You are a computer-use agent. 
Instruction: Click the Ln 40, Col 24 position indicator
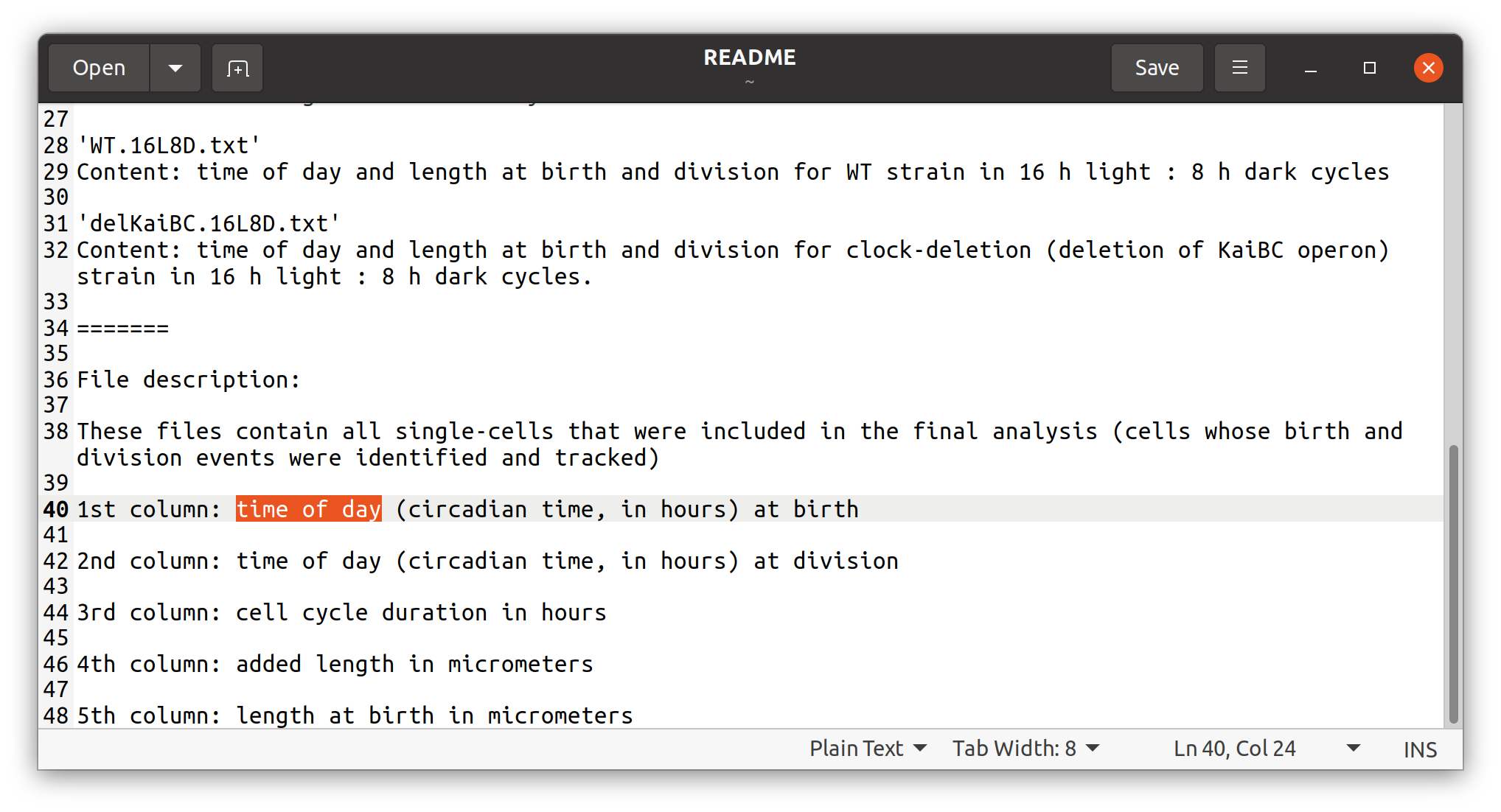point(1234,749)
